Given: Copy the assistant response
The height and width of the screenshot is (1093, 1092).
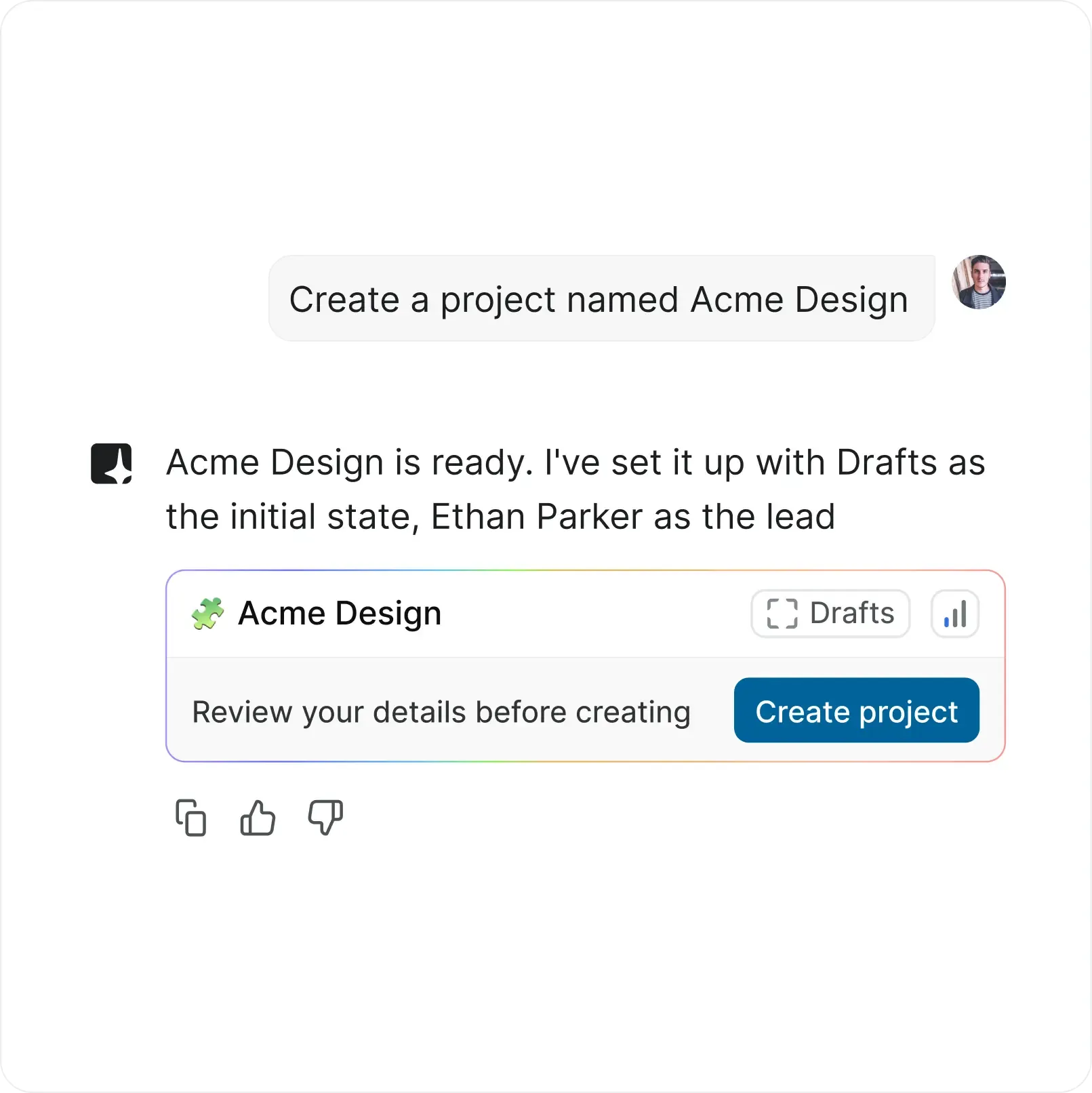Looking at the screenshot, I should pyautogui.click(x=191, y=818).
